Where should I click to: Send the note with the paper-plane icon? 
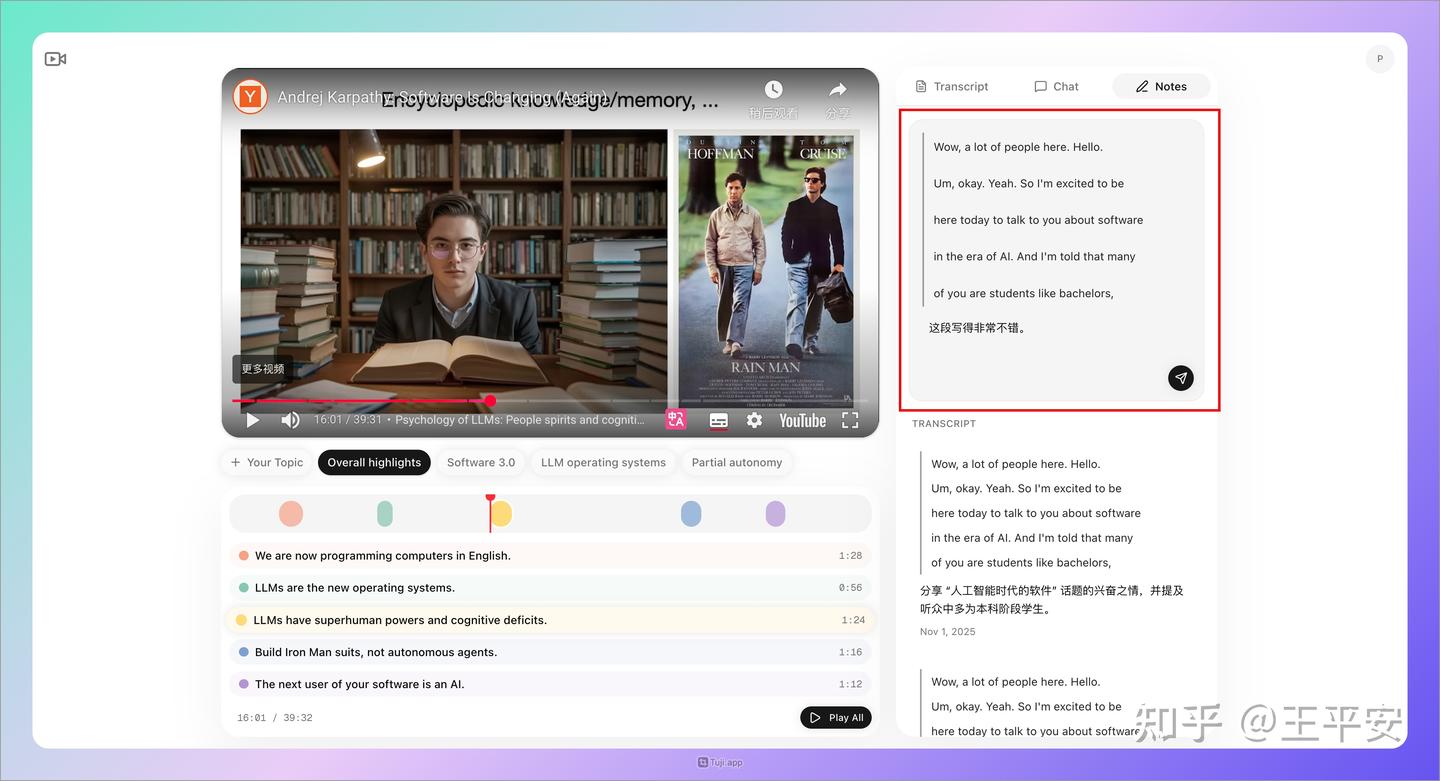point(1180,378)
